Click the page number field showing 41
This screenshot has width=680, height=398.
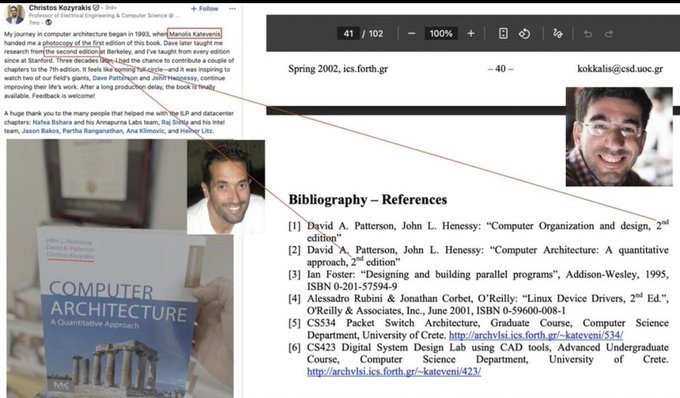[x=348, y=33]
